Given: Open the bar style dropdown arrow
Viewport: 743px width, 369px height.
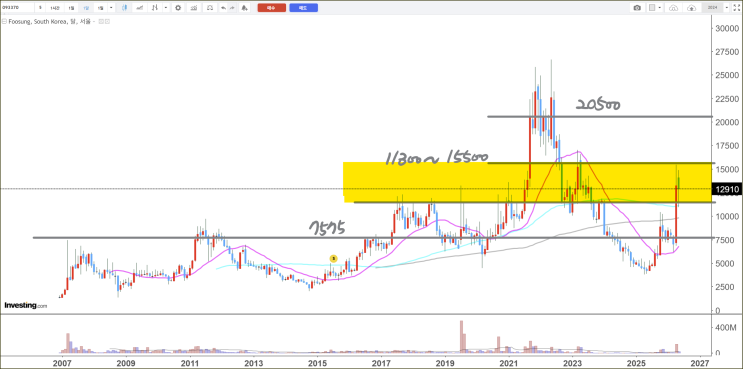Looking at the screenshot, I should pyautogui.click(x=166, y=8).
